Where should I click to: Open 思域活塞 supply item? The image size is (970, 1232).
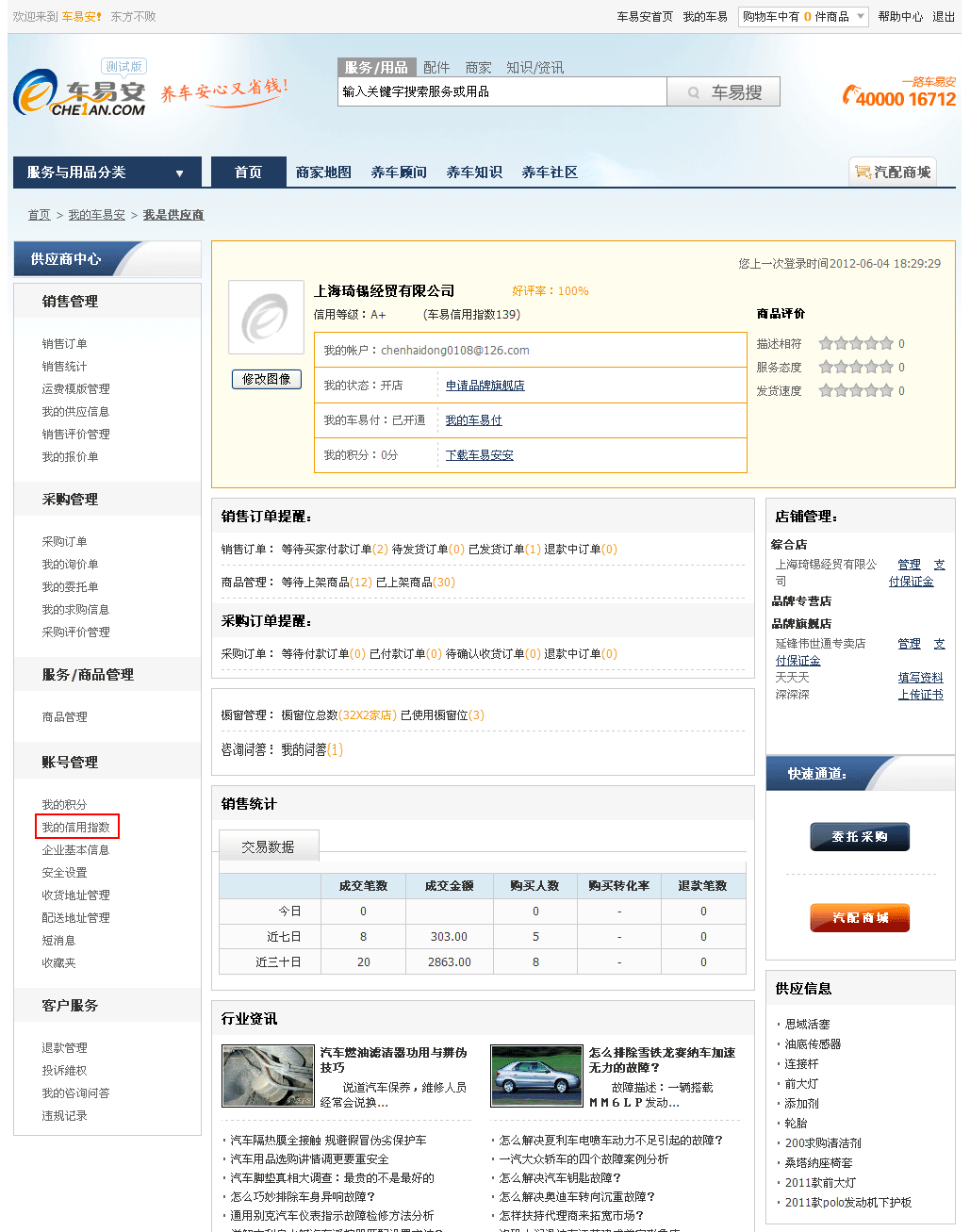point(807,1025)
